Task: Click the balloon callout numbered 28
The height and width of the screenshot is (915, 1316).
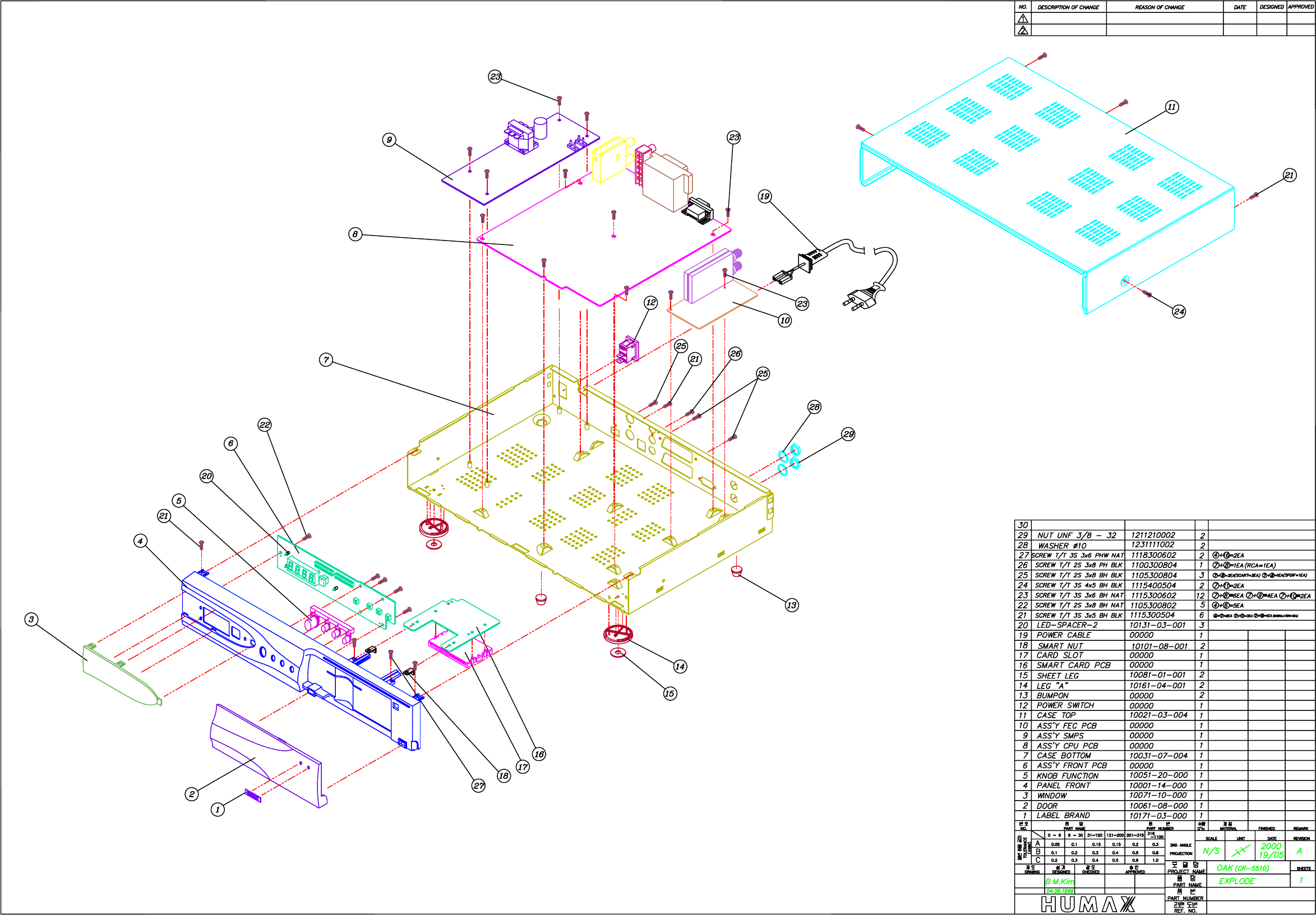Action: [814, 407]
